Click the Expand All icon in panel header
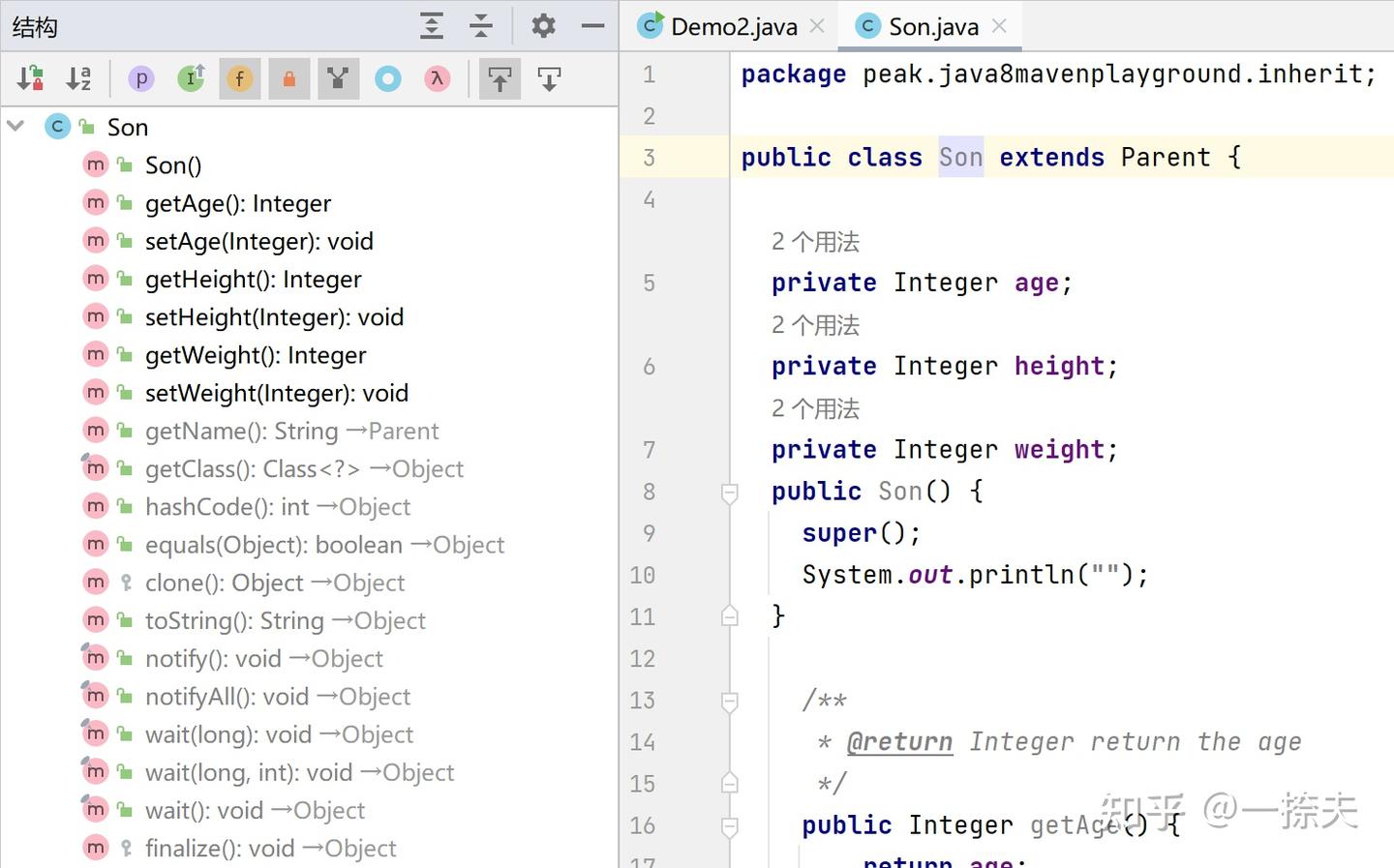Image resolution: width=1394 pixels, height=868 pixels. [x=432, y=26]
